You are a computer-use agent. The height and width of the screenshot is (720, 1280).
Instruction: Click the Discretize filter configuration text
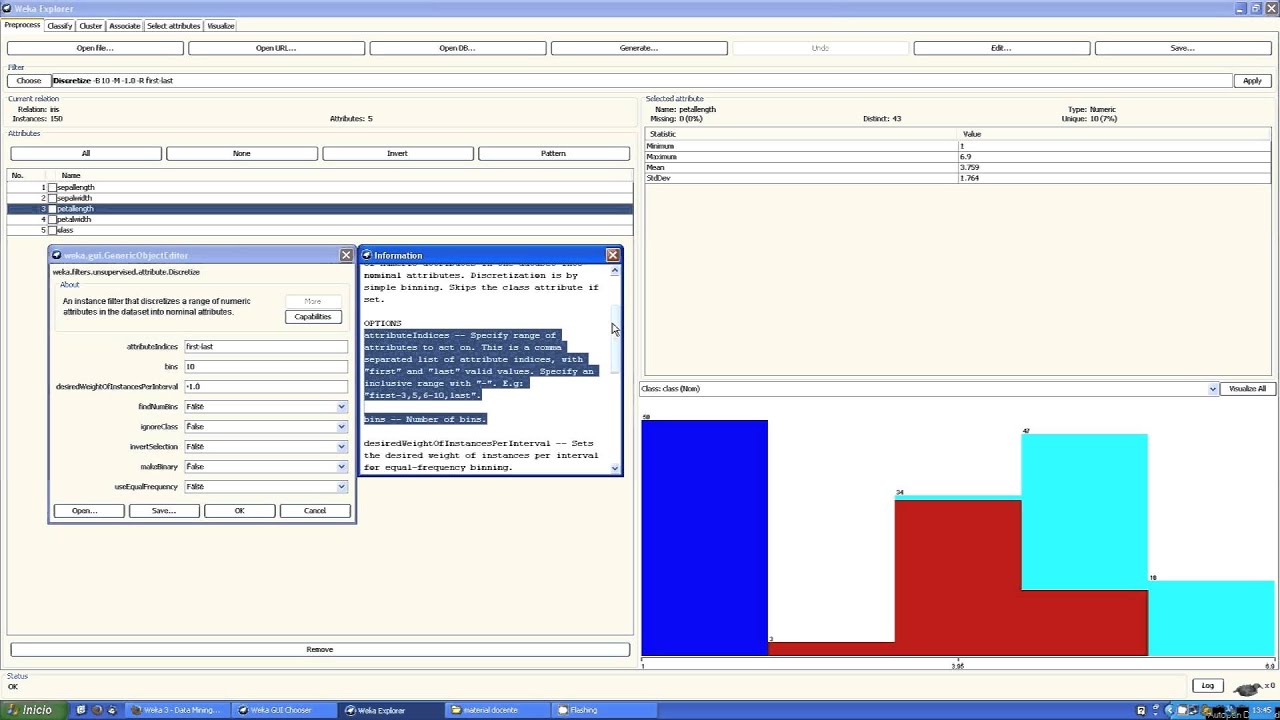coord(642,80)
